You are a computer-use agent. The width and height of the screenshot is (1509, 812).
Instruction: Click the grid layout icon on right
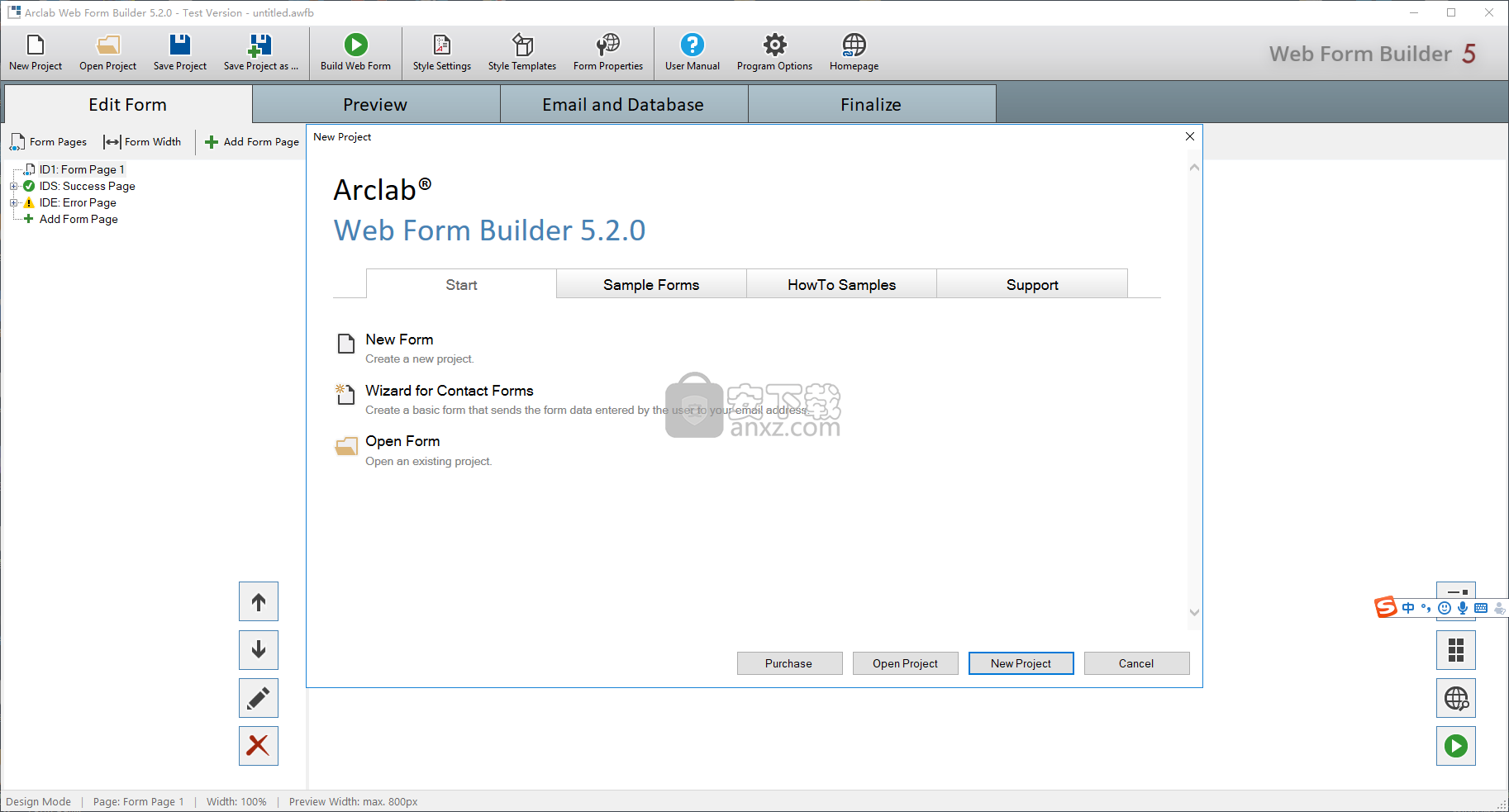pos(1456,650)
